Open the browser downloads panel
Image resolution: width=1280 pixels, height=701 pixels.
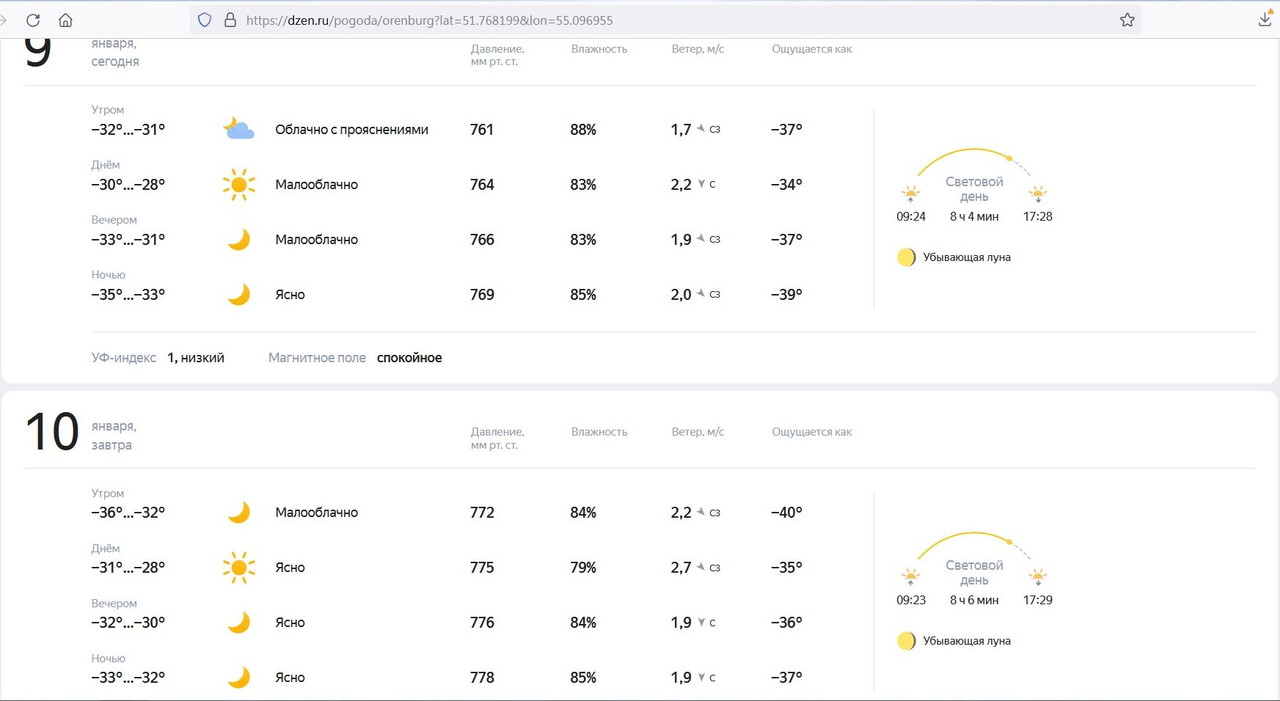[x=1264, y=20]
